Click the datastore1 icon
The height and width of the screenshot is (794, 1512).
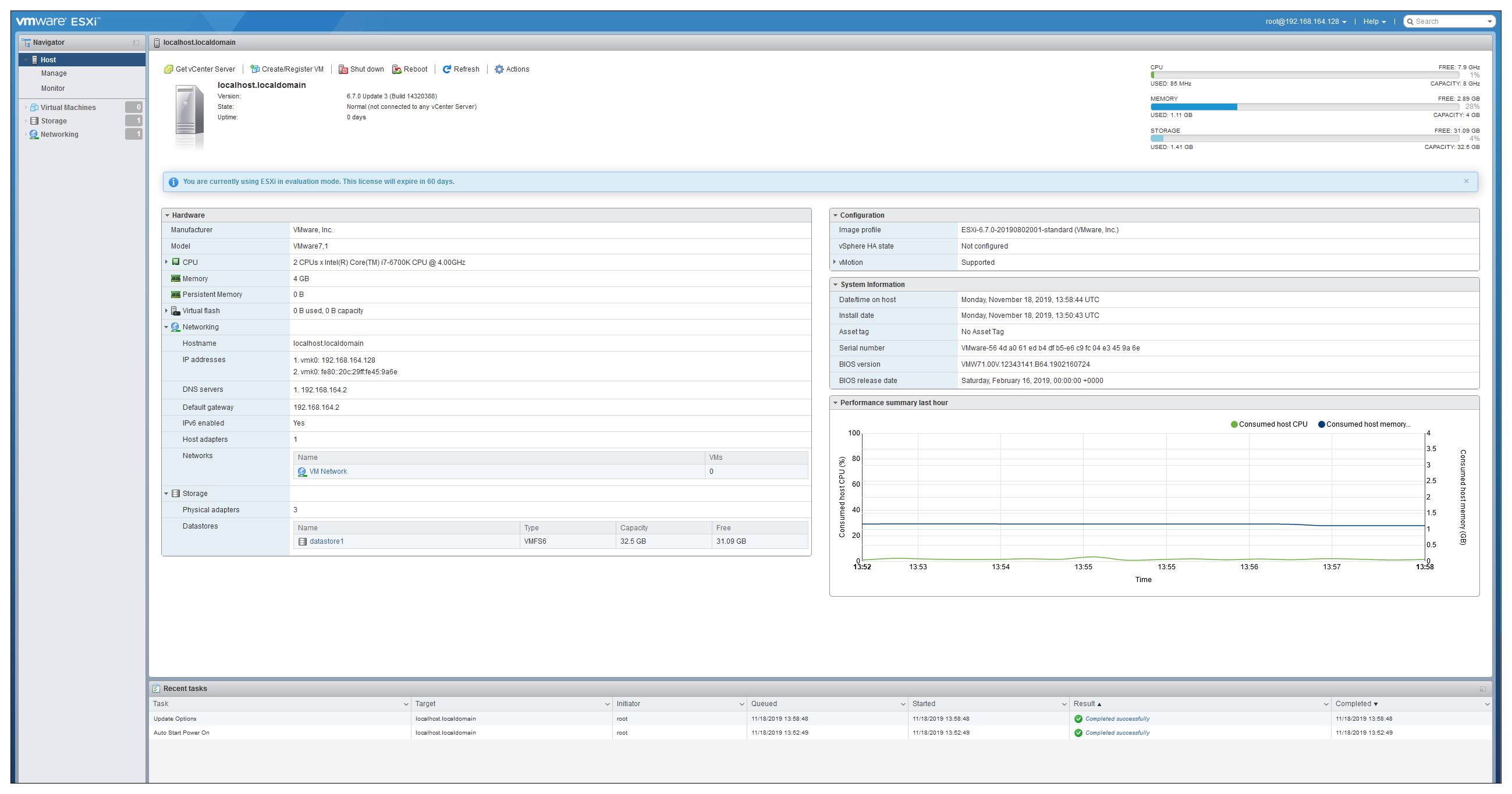303,541
